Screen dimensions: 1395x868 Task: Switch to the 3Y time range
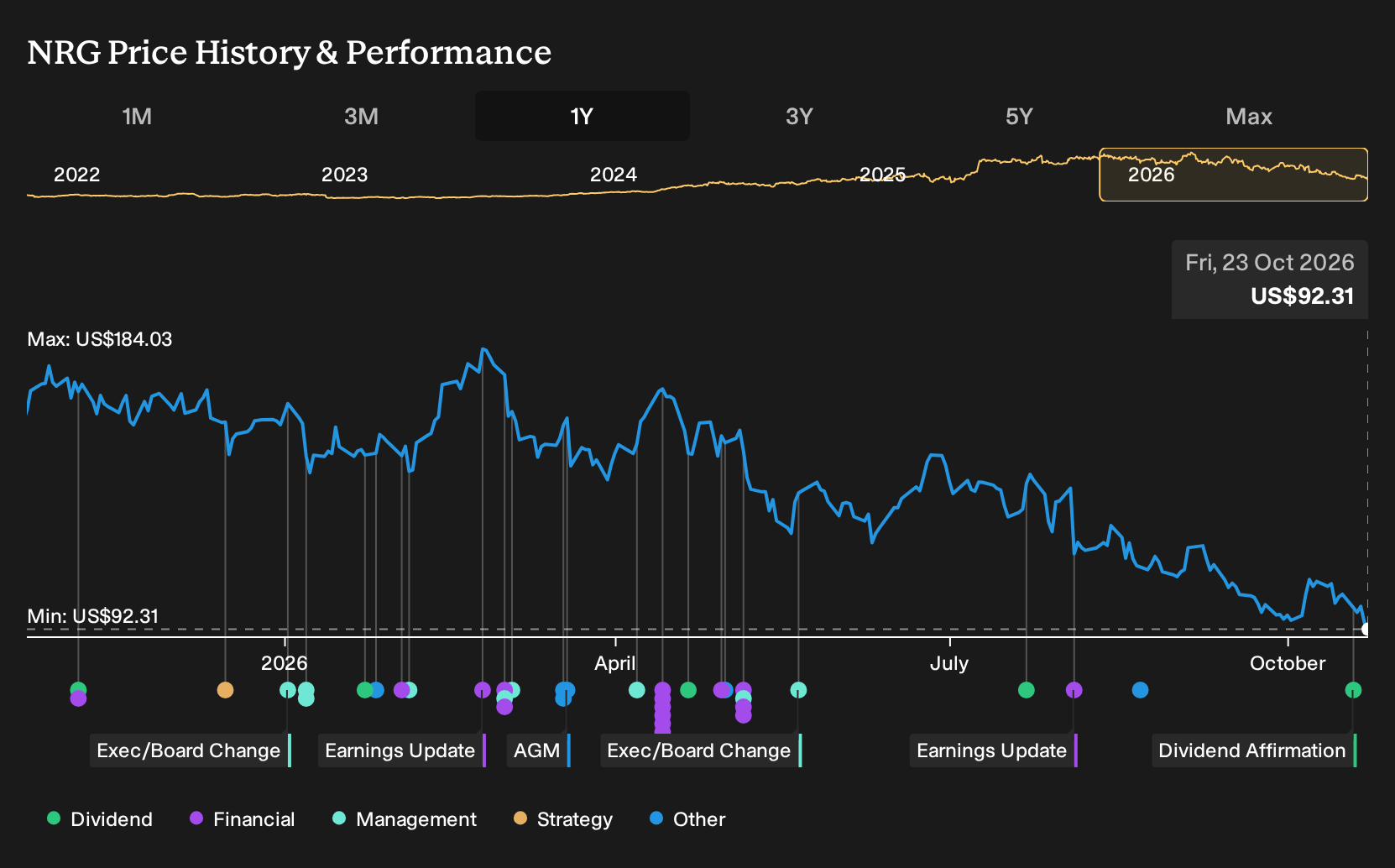[x=799, y=116]
